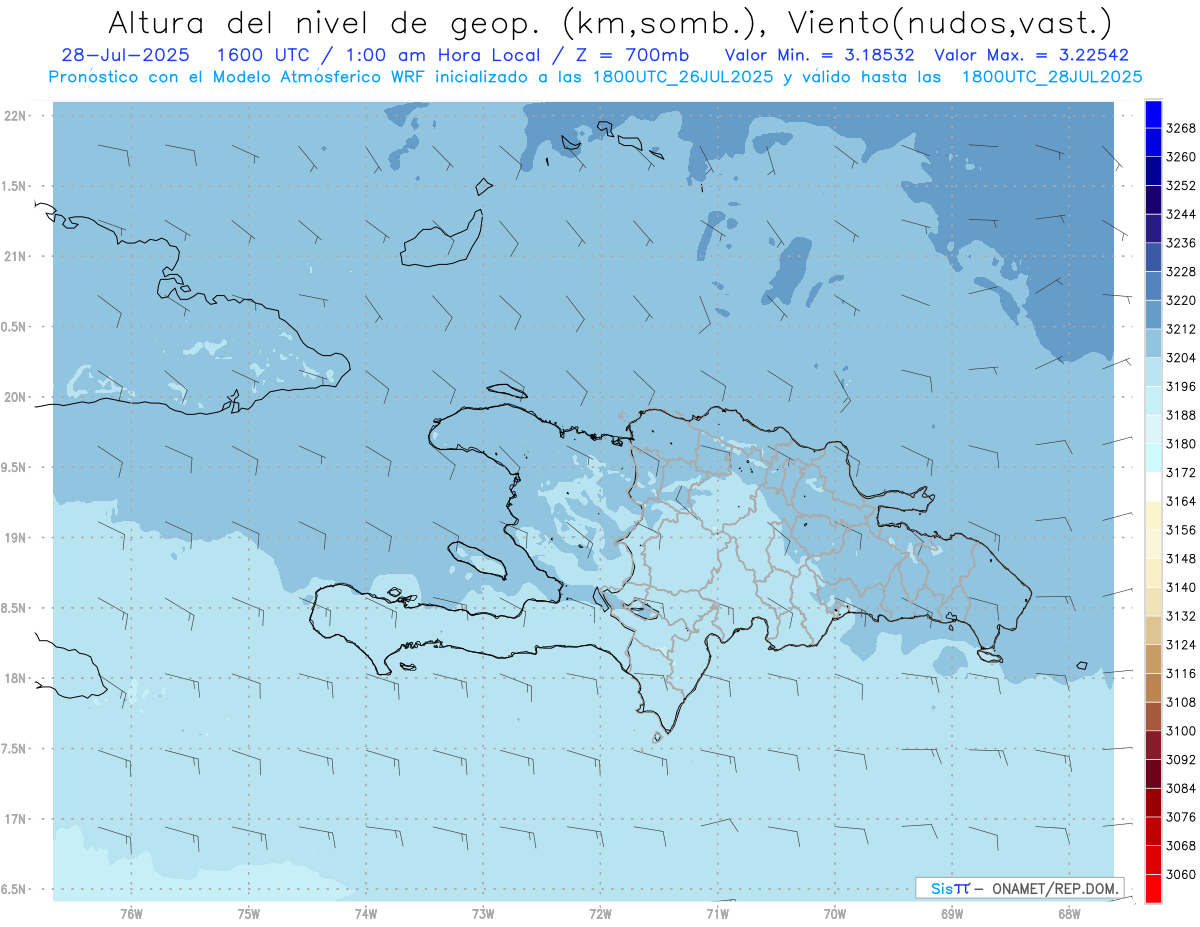Click the 20N latitude axis label
Viewport: 1200px width, 927px height.
click(x=16, y=397)
